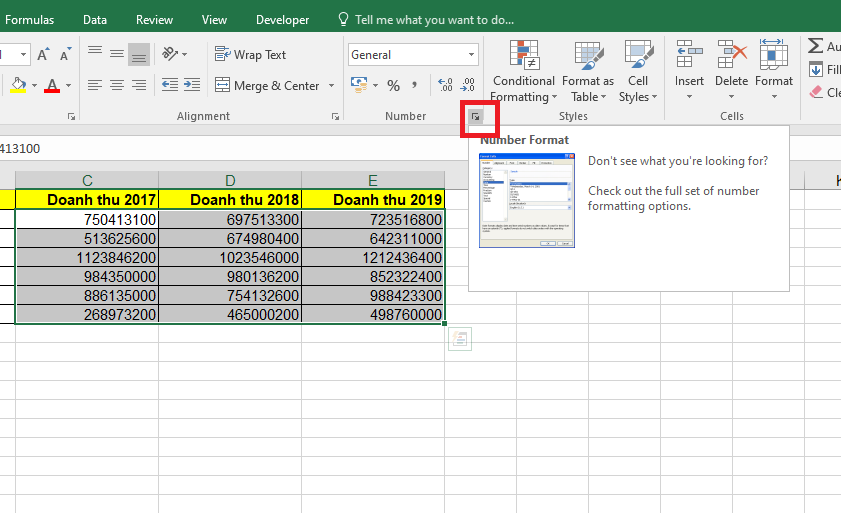841x513 pixels.
Task: Click the Quick Analysis icon below selection
Action: pyautogui.click(x=459, y=340)
